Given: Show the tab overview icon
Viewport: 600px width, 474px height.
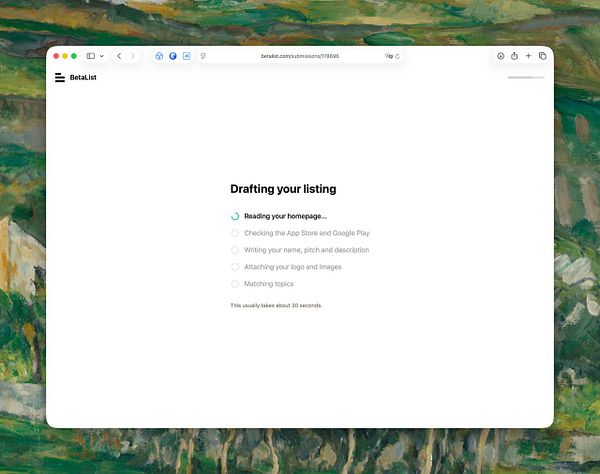Looking at the screenshot, I should [543, 56].
